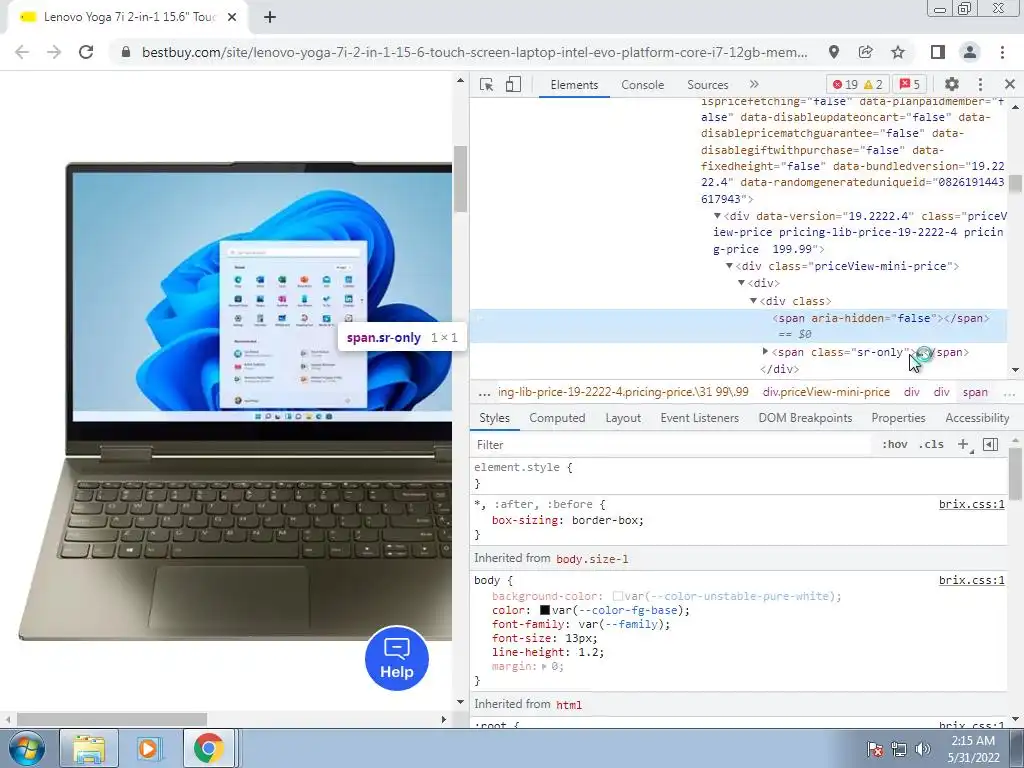Show hidden breadcrumbs on the left
Screen dimensions: 1024x768
[484, 392]
